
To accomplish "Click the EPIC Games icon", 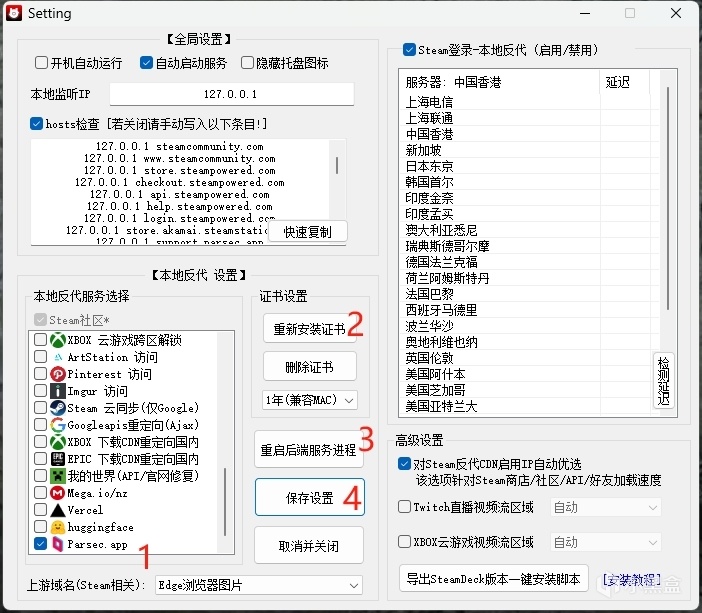I will 58,459.
